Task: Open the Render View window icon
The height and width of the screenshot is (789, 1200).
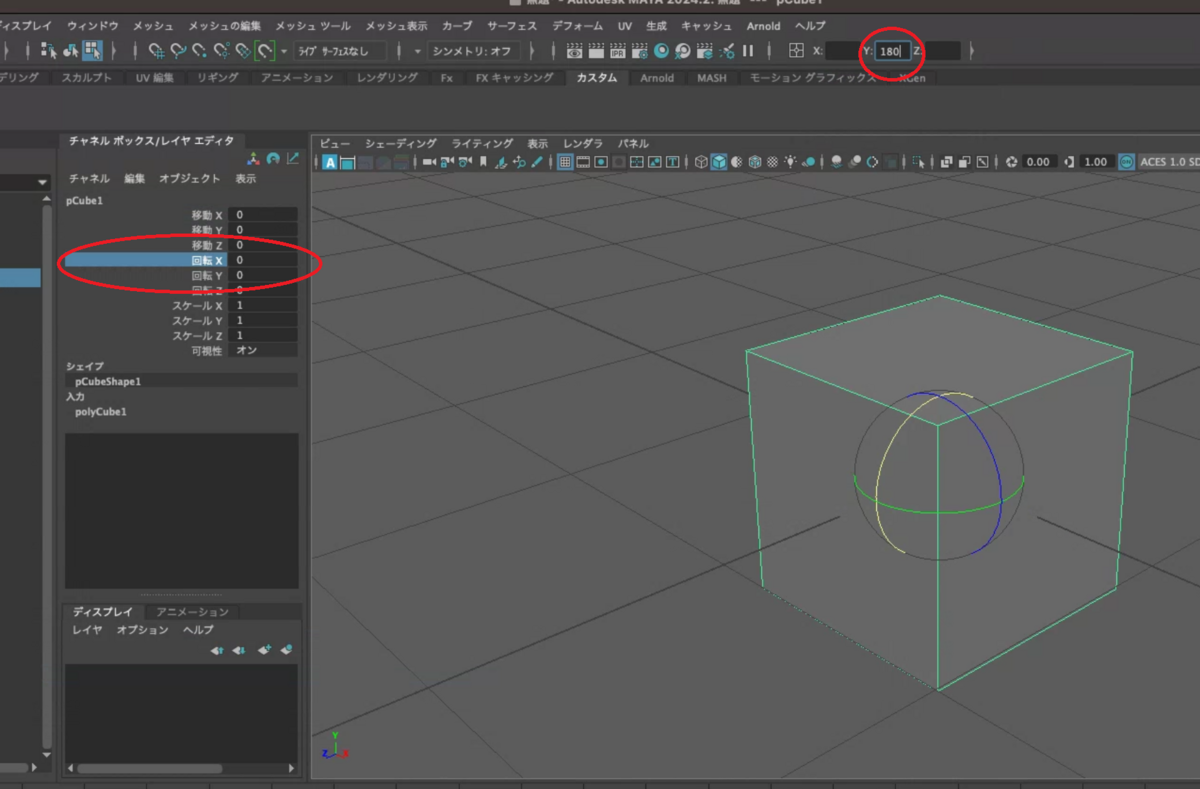Action: 575,50
